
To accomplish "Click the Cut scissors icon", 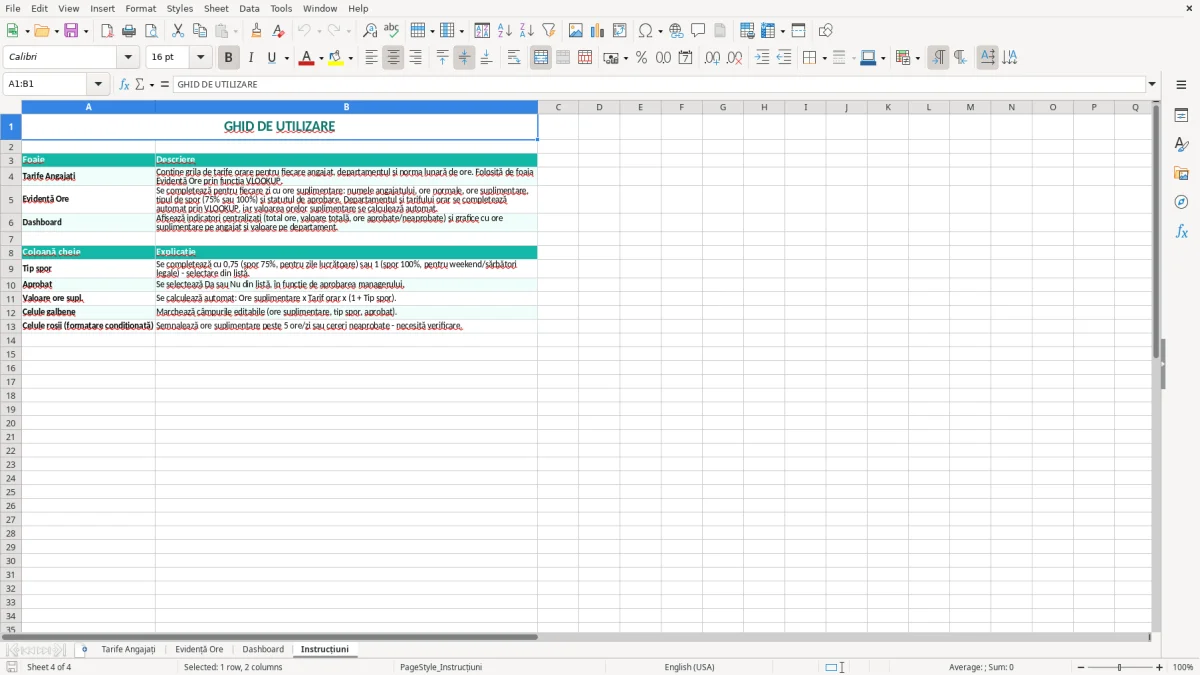I will pos(178,31).
